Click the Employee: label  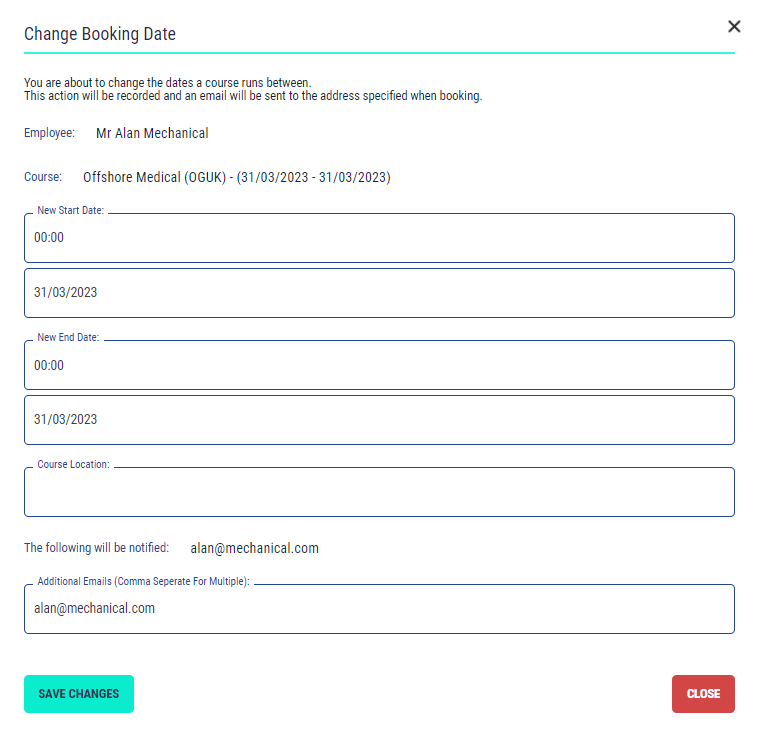click(x=49, y=133)
